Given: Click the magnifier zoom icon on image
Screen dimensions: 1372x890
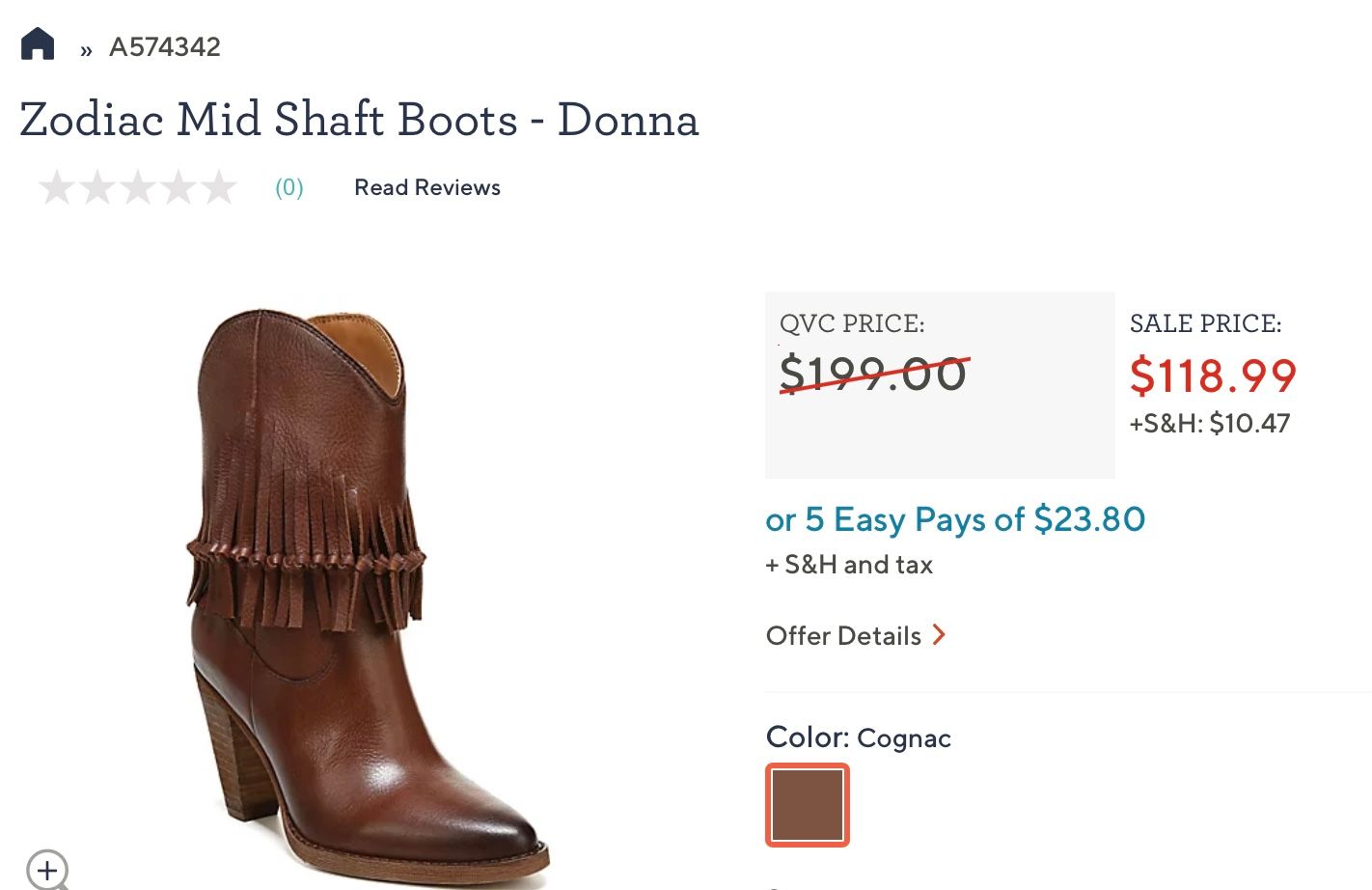Looking at the screenshot, I should (x=47, y=869).
